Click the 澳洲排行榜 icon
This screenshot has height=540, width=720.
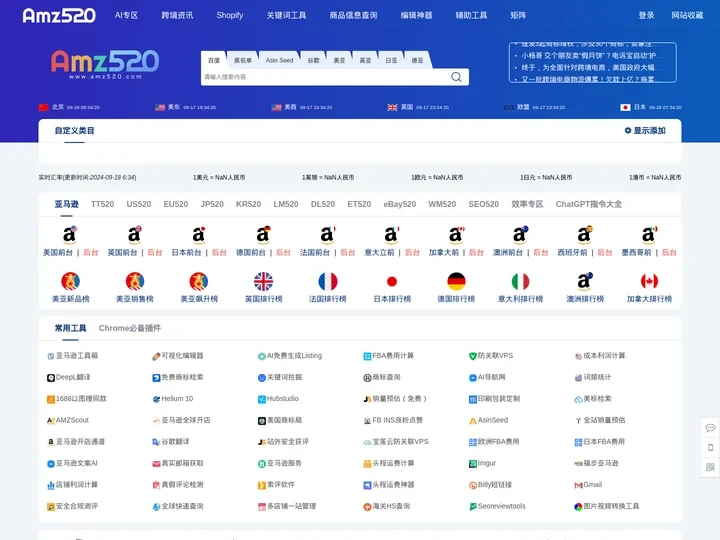[x=585, y=281]
